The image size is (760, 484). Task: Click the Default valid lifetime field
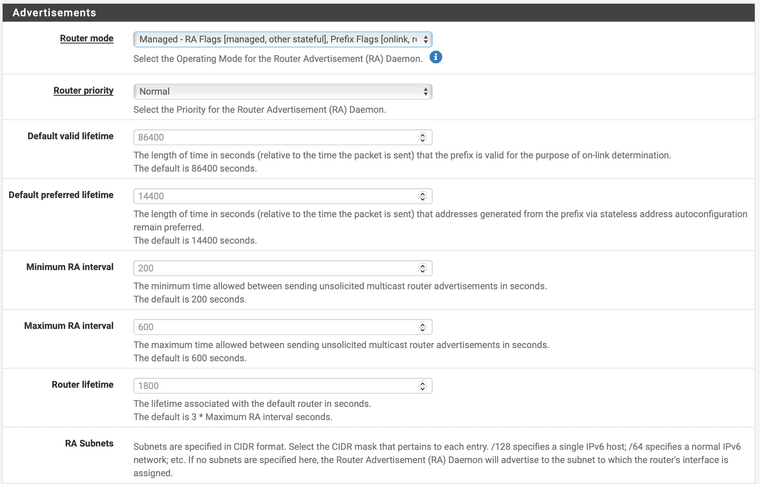point(283,138)
